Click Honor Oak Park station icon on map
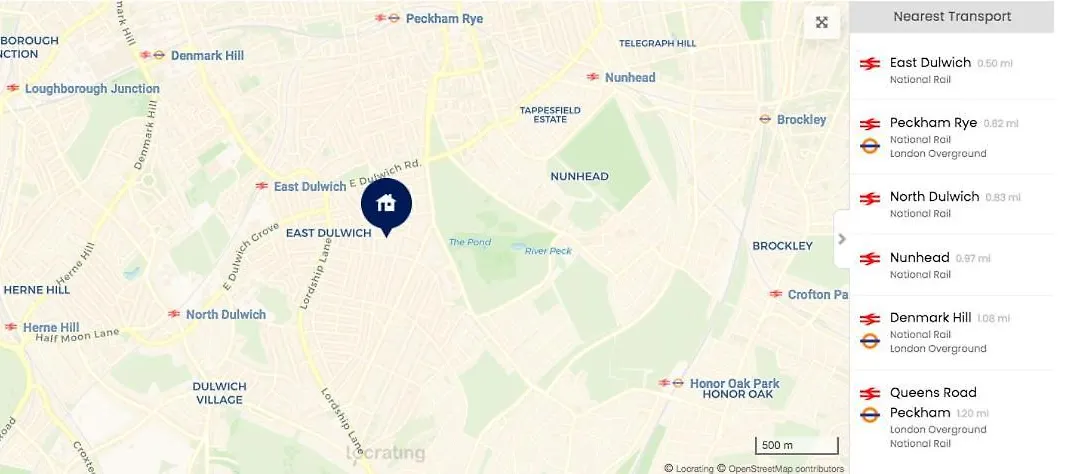 pyautogui.click(x=671, y=383)
